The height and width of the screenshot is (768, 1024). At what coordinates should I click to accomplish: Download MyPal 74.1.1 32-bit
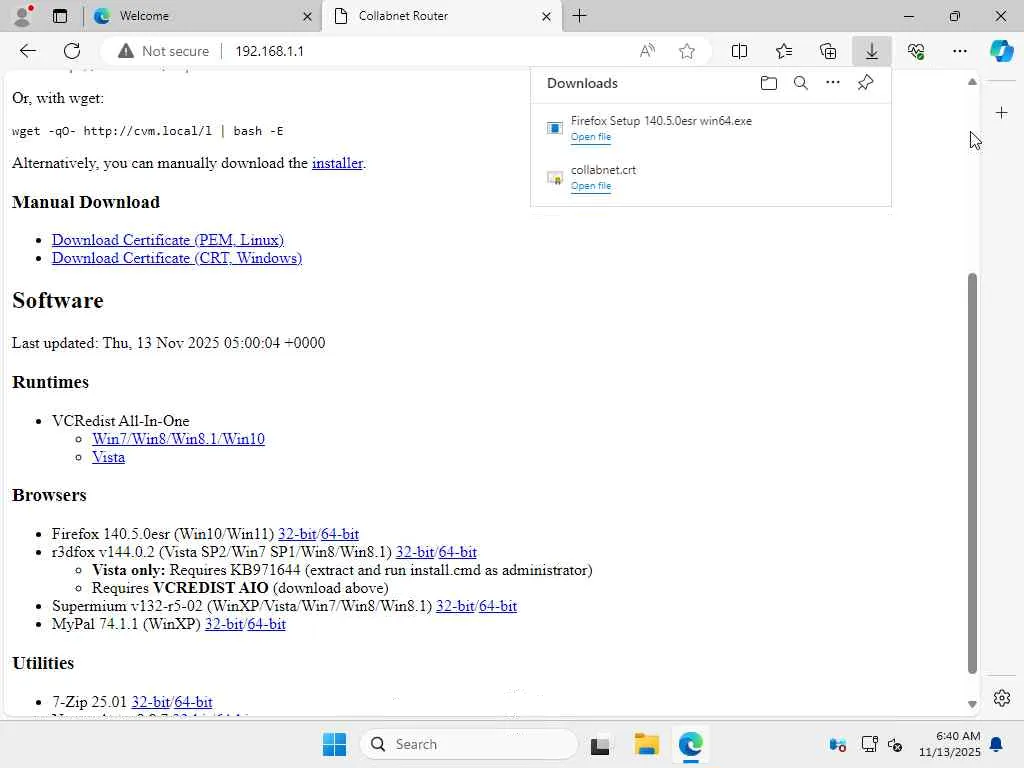click(x=224, y=624)
